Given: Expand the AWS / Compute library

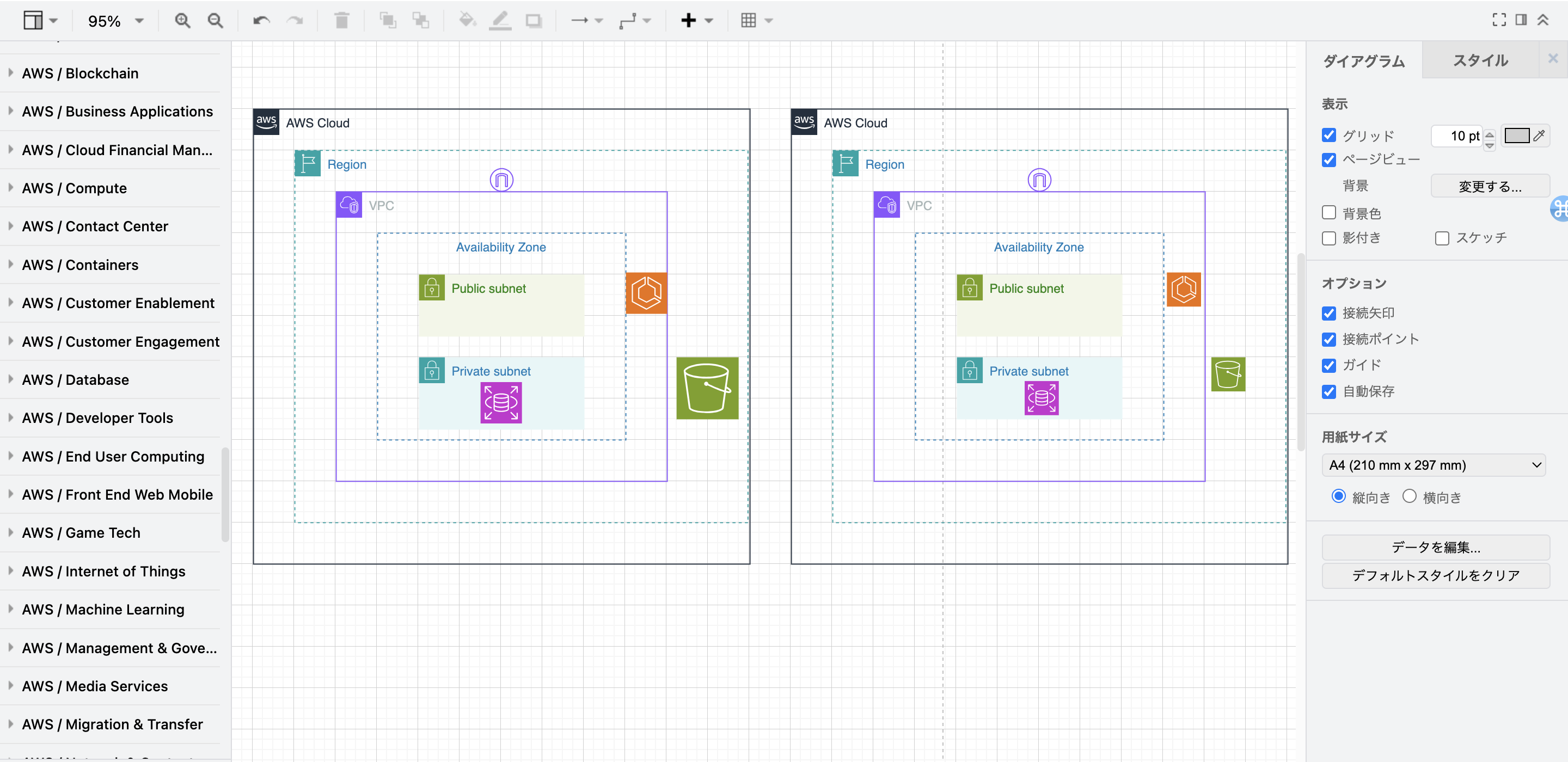Looking at the screenshot, I should [x=73, y=188].
